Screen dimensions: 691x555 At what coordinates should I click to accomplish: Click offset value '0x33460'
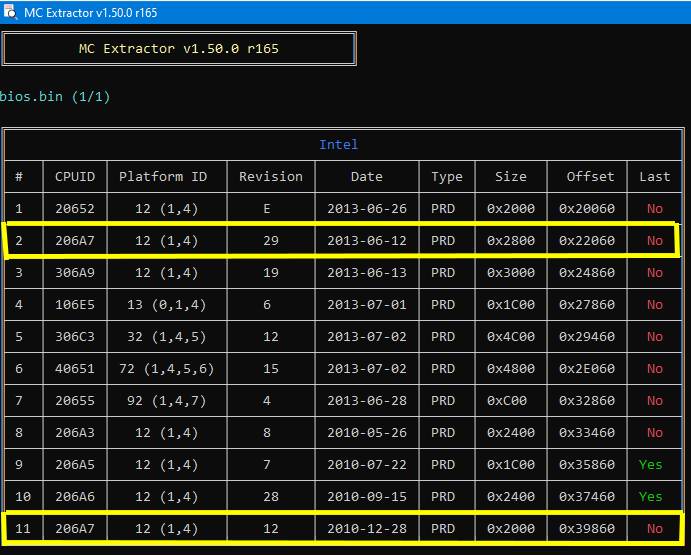[x=587, y=433]
